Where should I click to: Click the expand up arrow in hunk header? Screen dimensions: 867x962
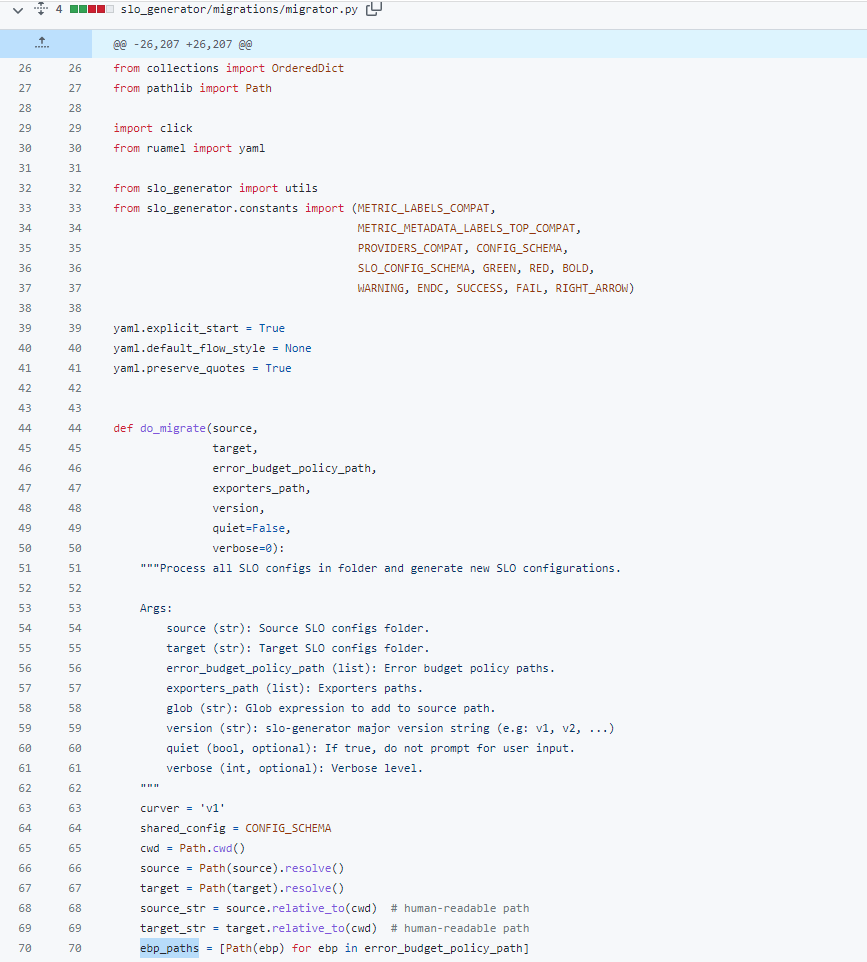click(41, 44)
